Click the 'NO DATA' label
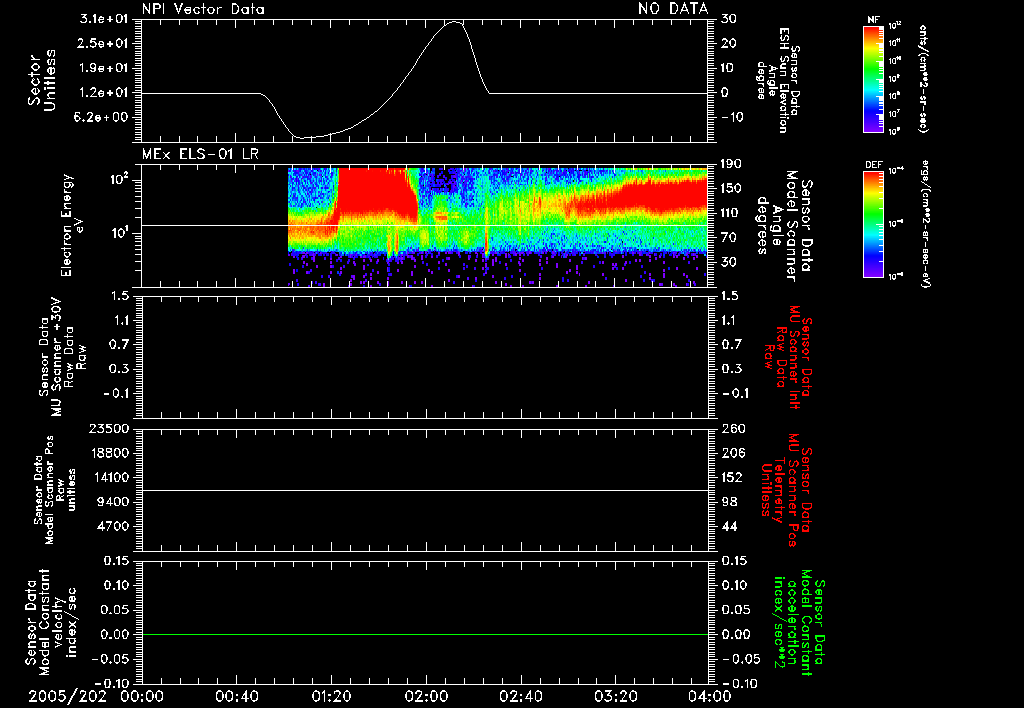Viewport: 1024px width, 708px height. 673,9
